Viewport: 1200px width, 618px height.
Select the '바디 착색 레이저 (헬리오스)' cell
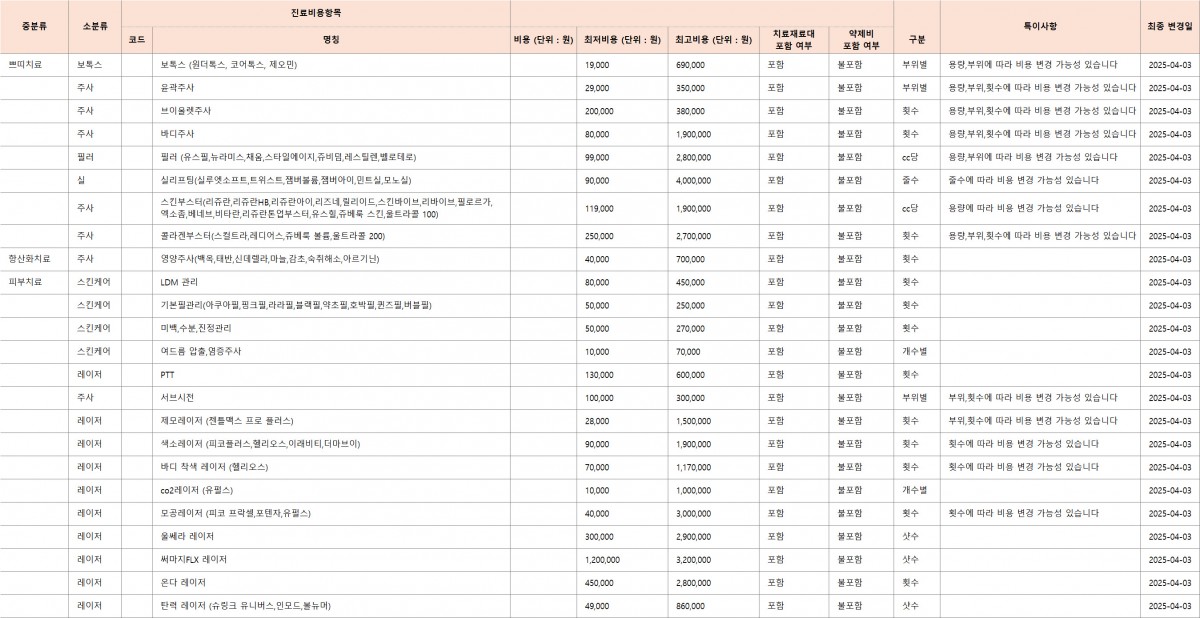point(331,466)
